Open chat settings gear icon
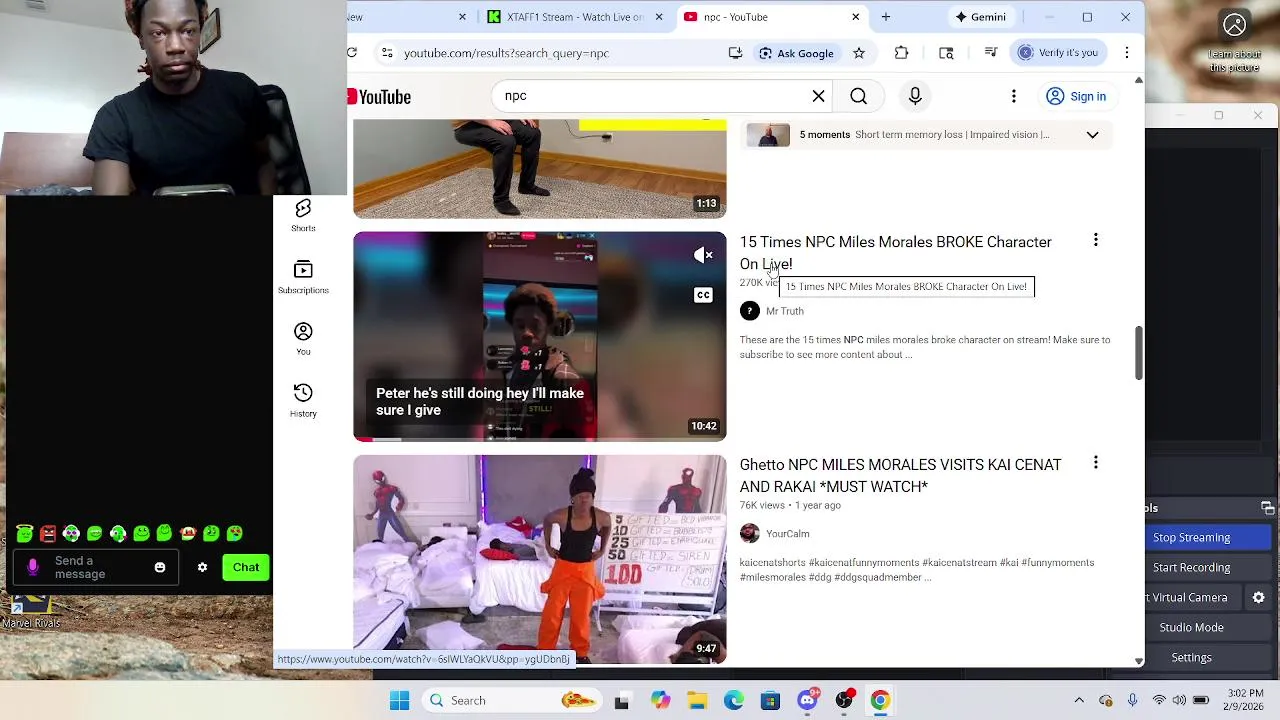The image size is (1280, 720). pyautogui.click(x=202, y=567)
